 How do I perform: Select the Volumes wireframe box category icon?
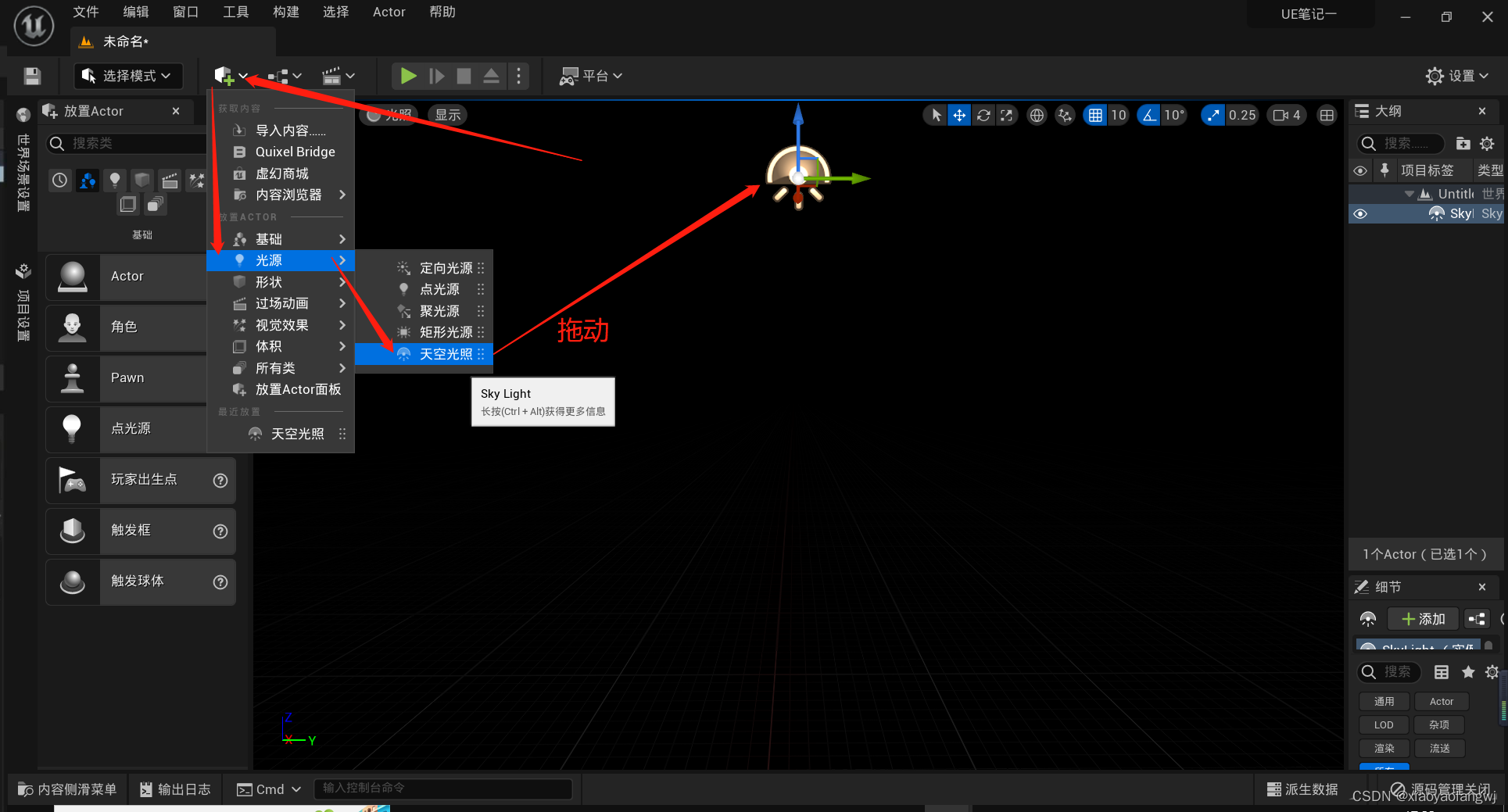click(128, 205)
